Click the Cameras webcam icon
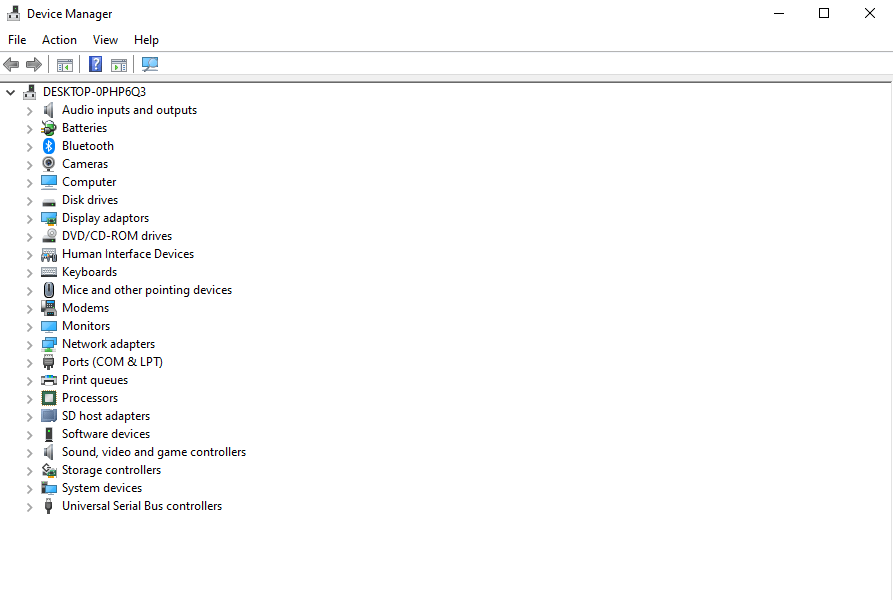The width and height of the screenshot is (893, 600). pyautogui.click(x=49, y=164)
